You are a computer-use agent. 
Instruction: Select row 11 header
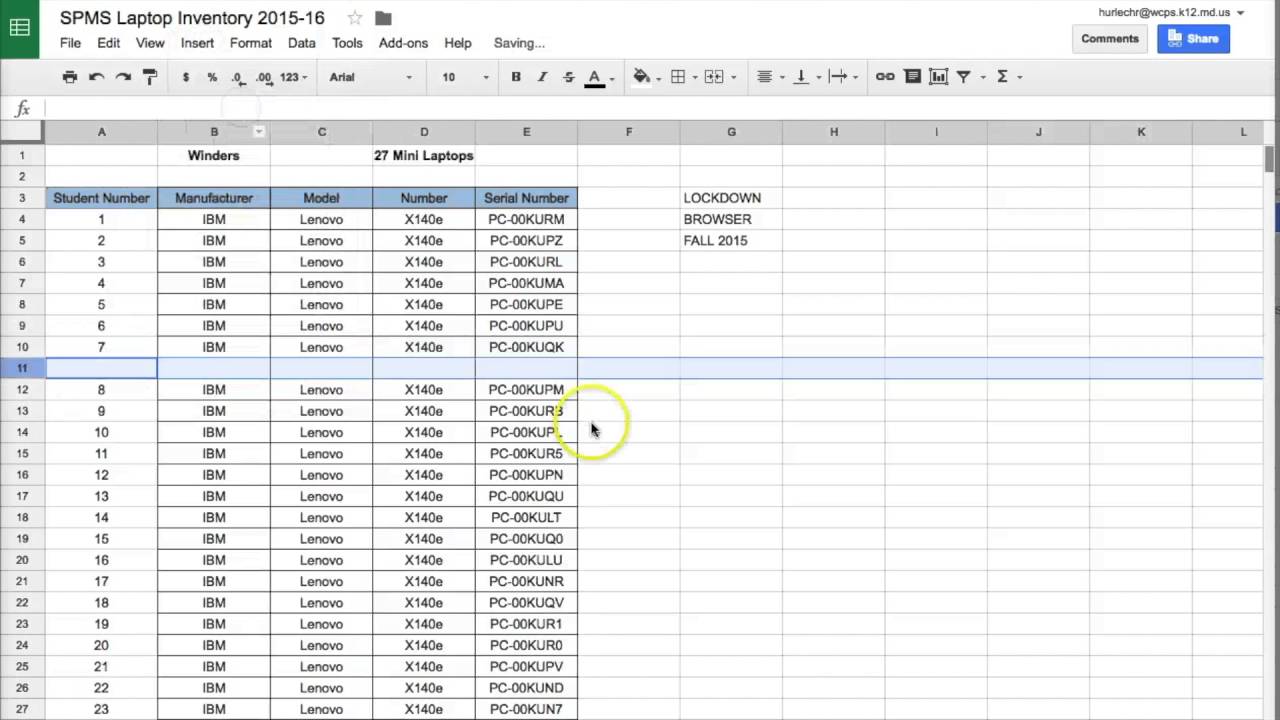pos(22,368)
